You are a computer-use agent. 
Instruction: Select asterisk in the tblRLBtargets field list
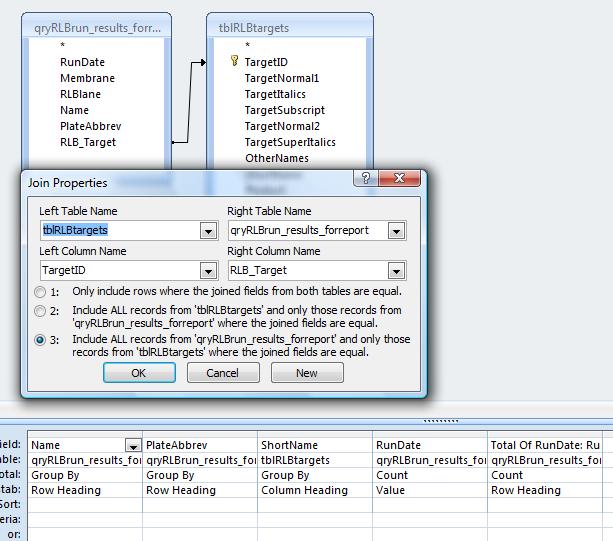pos(247,45)
